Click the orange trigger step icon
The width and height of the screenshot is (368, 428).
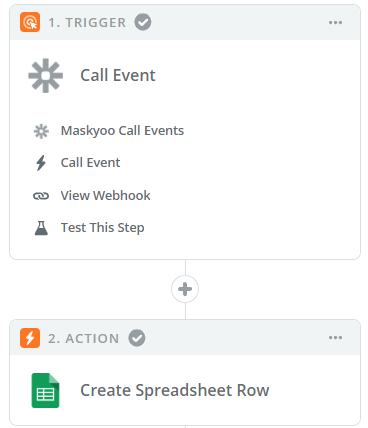30,22
